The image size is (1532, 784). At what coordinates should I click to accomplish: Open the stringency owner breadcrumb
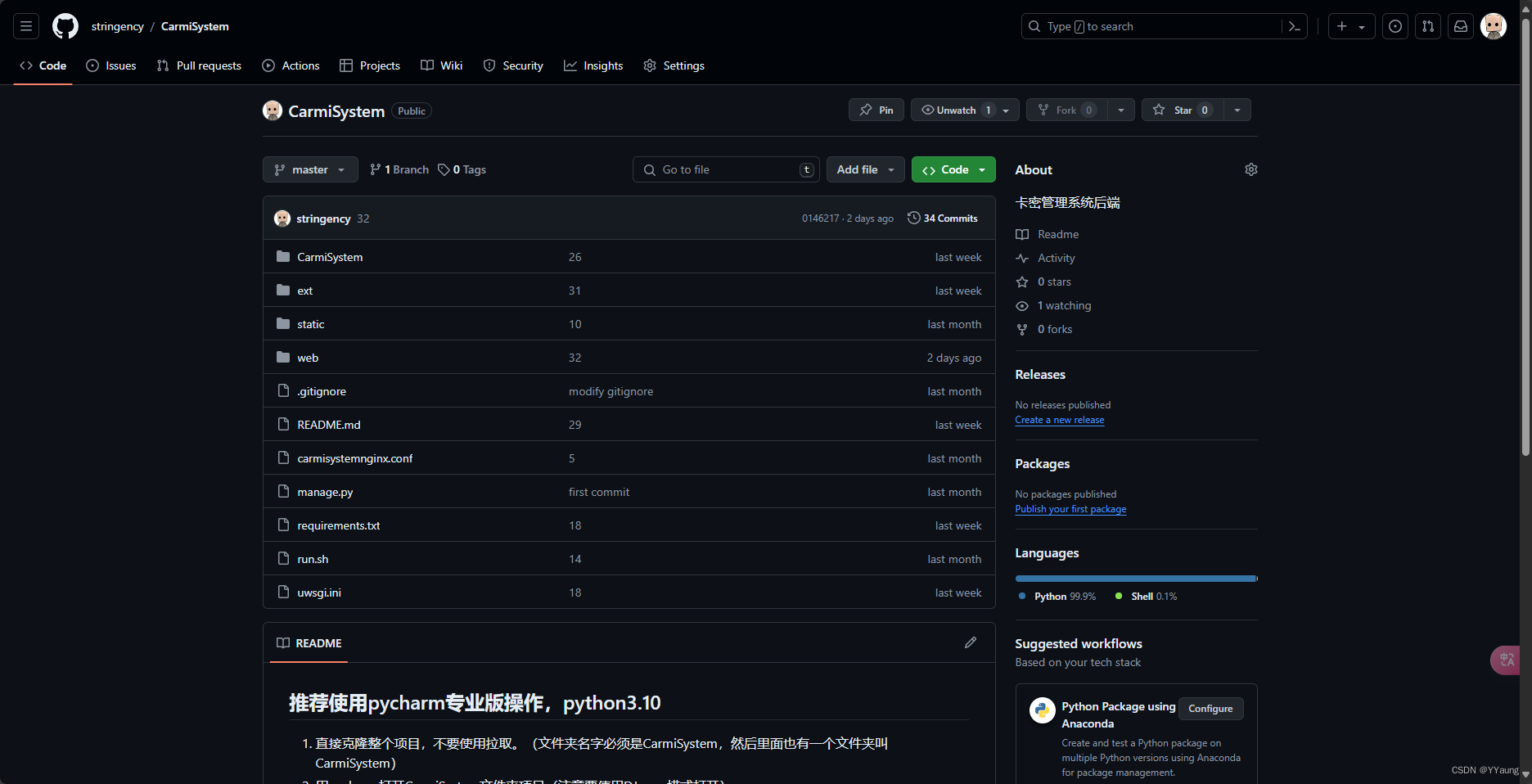pos(117,26)
